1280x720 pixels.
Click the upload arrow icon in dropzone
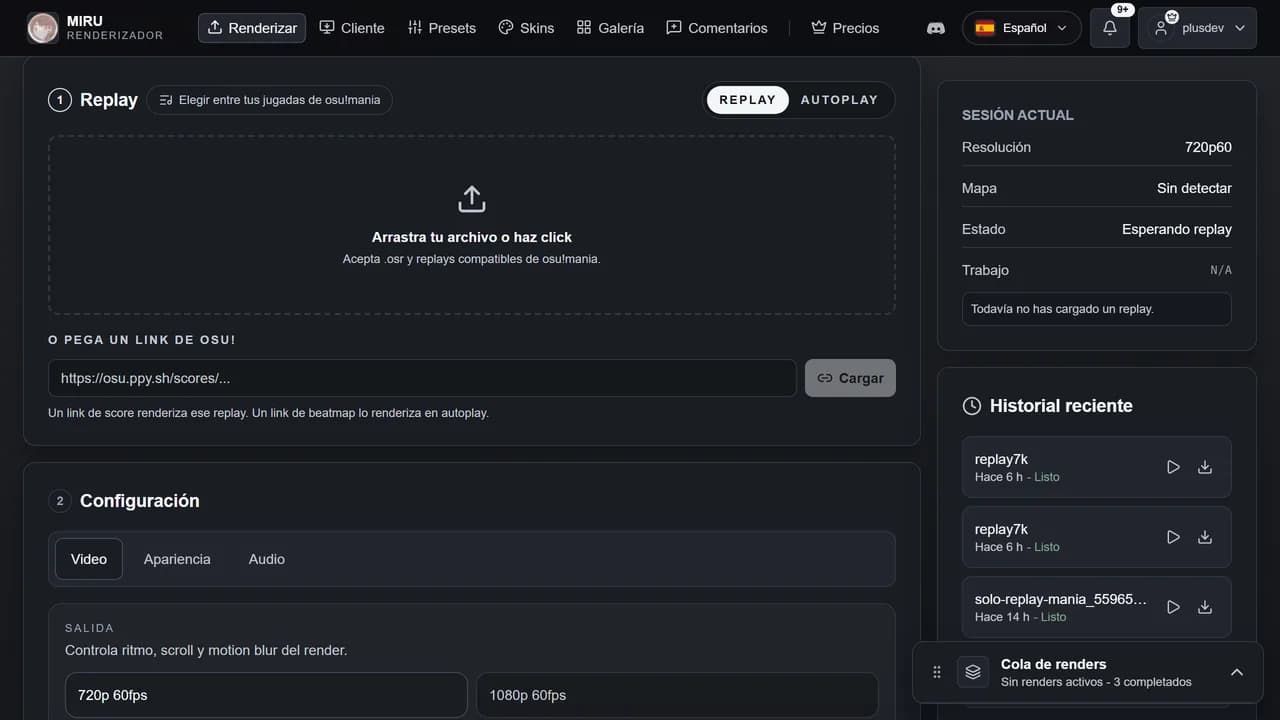[x=472, y=198]
